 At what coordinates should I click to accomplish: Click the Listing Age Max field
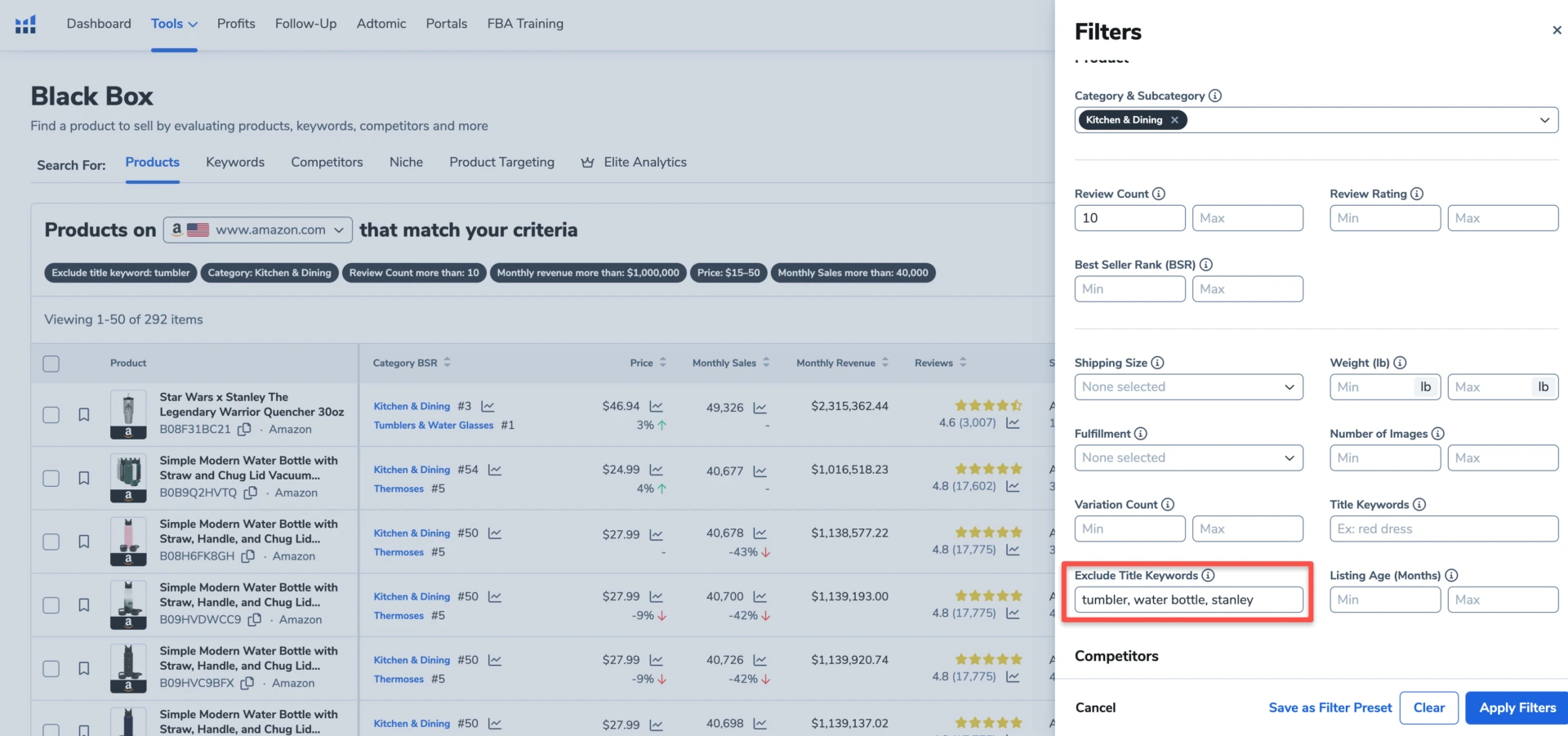tap(1503, 600)
